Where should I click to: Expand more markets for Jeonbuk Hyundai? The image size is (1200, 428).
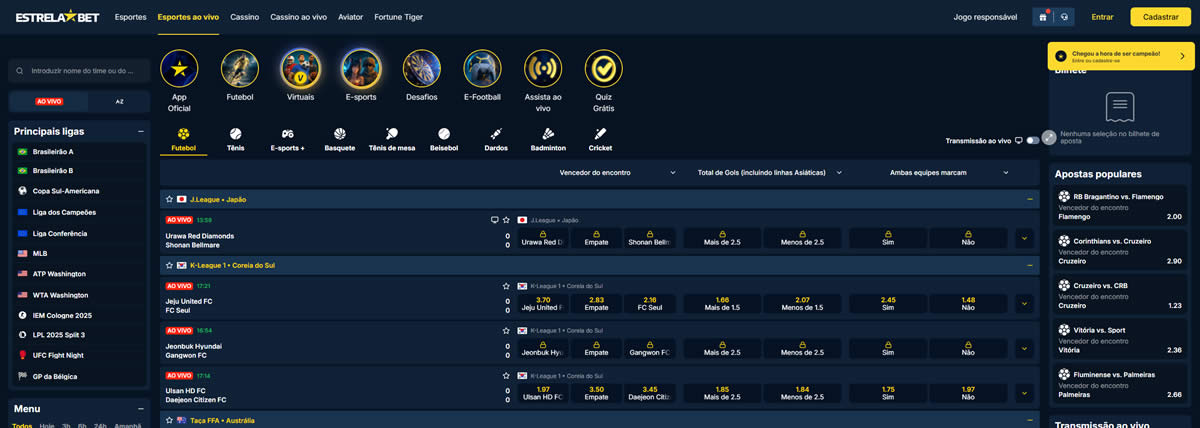click(x=1023, y=349)
